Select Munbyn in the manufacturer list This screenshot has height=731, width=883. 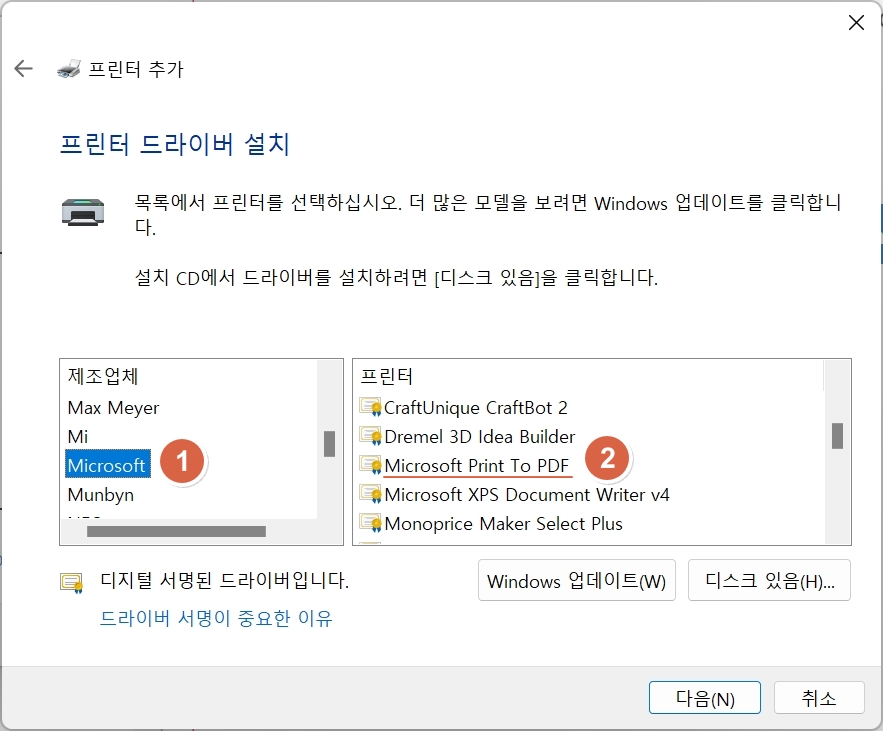[101, 494]
